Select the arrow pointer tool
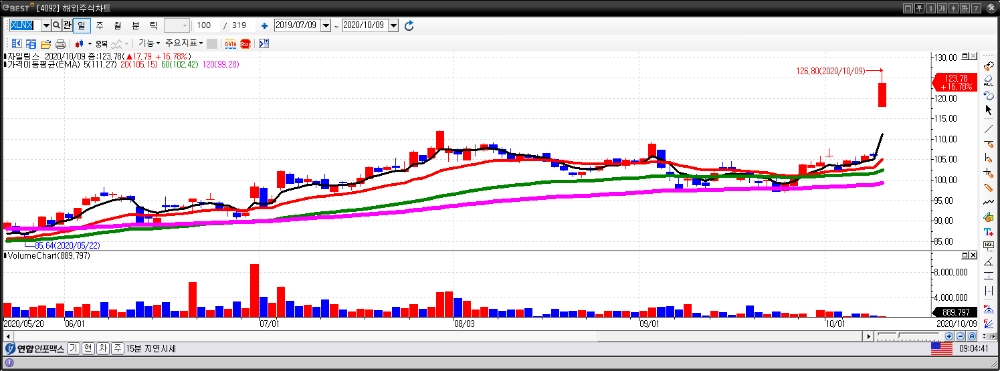 click(989, 110)
